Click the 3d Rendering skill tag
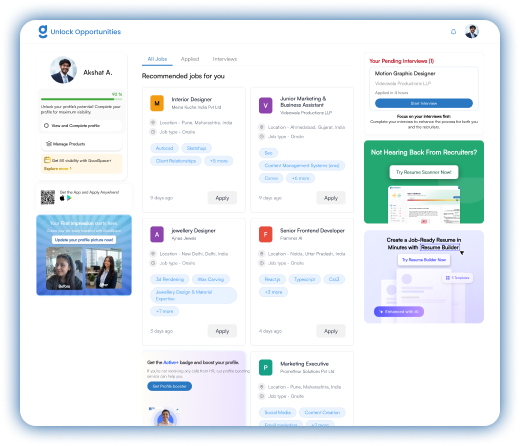Image resolution: width=520 pixels, height=446 pixels. (170, 279)
